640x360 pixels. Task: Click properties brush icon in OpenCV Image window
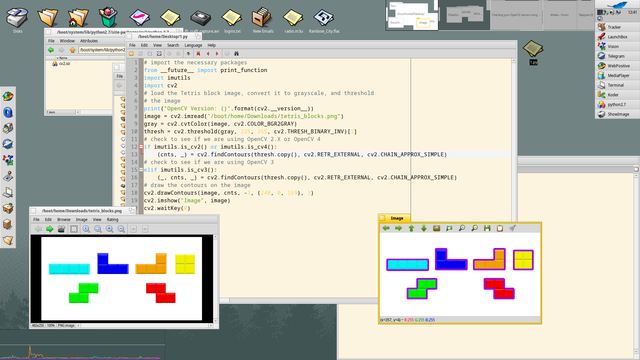click(512, 228)
